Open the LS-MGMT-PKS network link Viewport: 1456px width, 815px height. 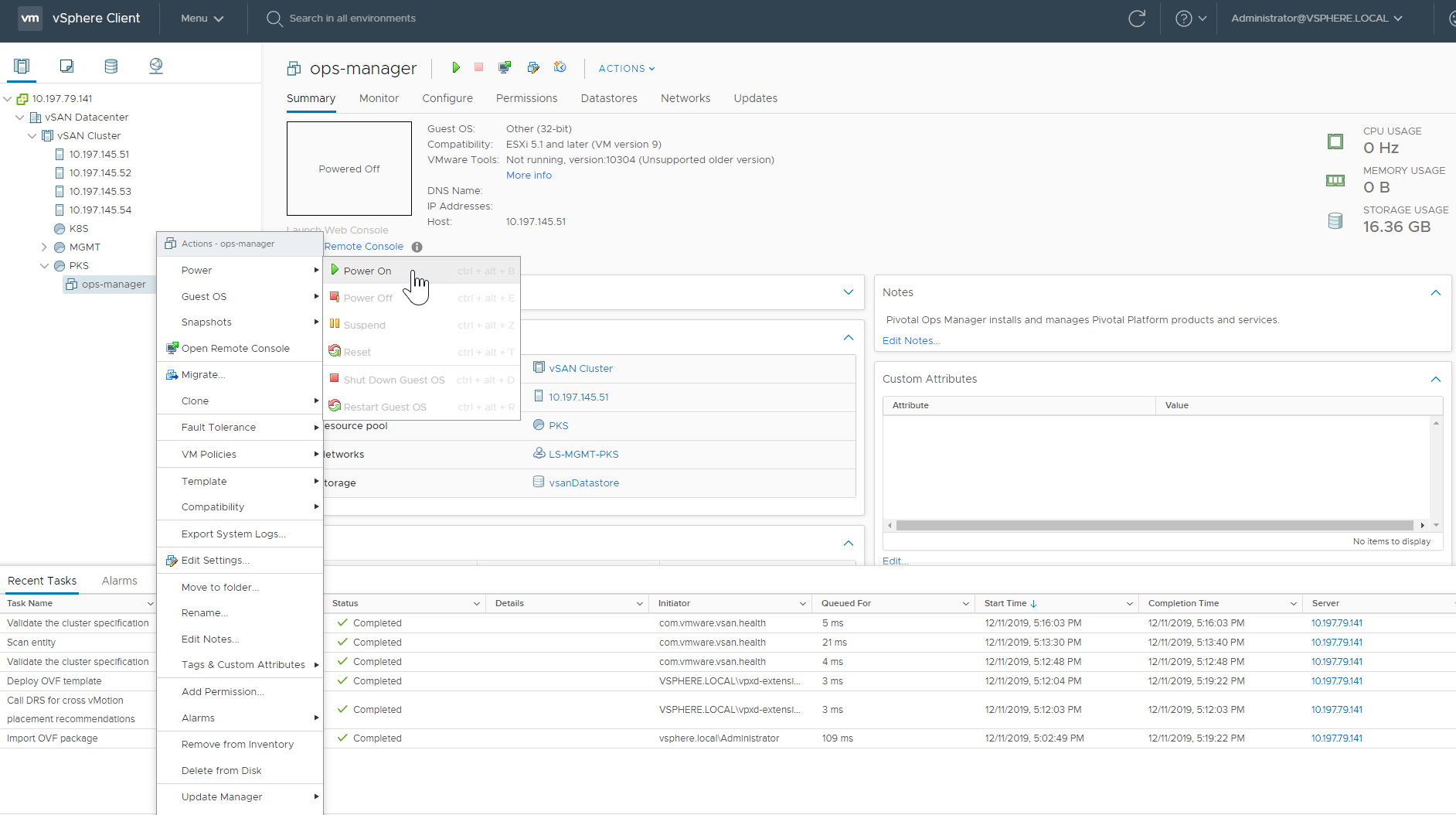[583, 455]
